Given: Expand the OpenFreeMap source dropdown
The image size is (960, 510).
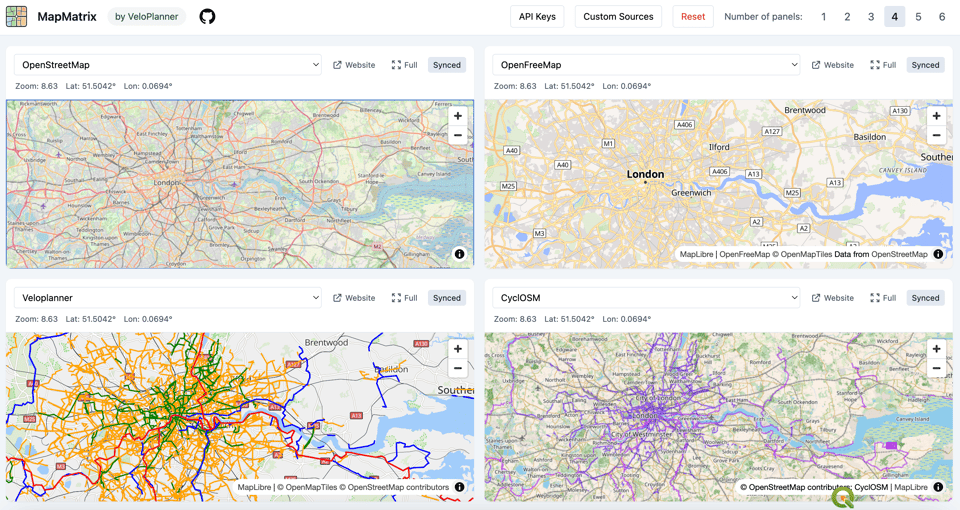Looking at the screenshot, I should (x=647, y=65).
